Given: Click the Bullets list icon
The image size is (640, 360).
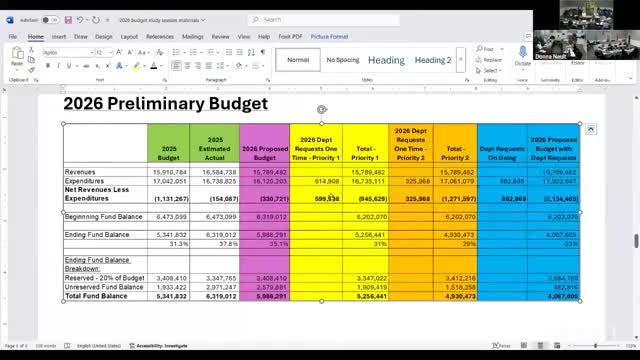Looking at the screenshot, I should (x=176, y=52).
